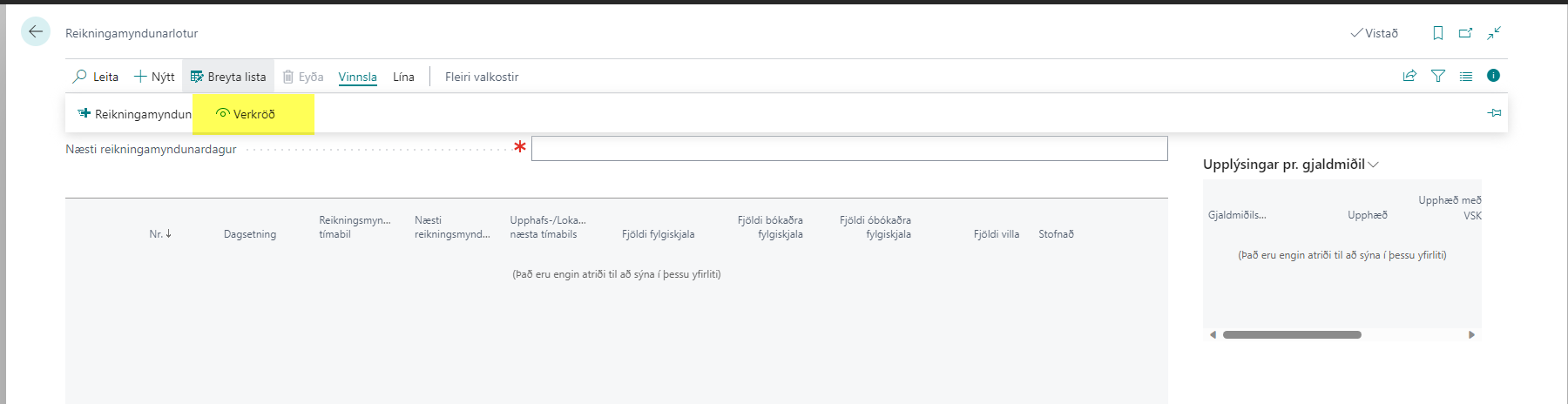This screenshot has height=404, width=1568.
Task: Click Reikningamyndun action button
Action: [x=135, y=114]
